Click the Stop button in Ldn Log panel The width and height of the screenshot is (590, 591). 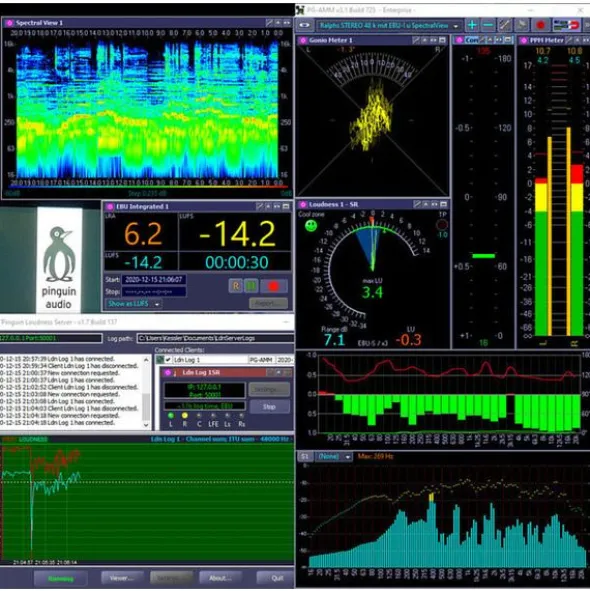(269, 407)
